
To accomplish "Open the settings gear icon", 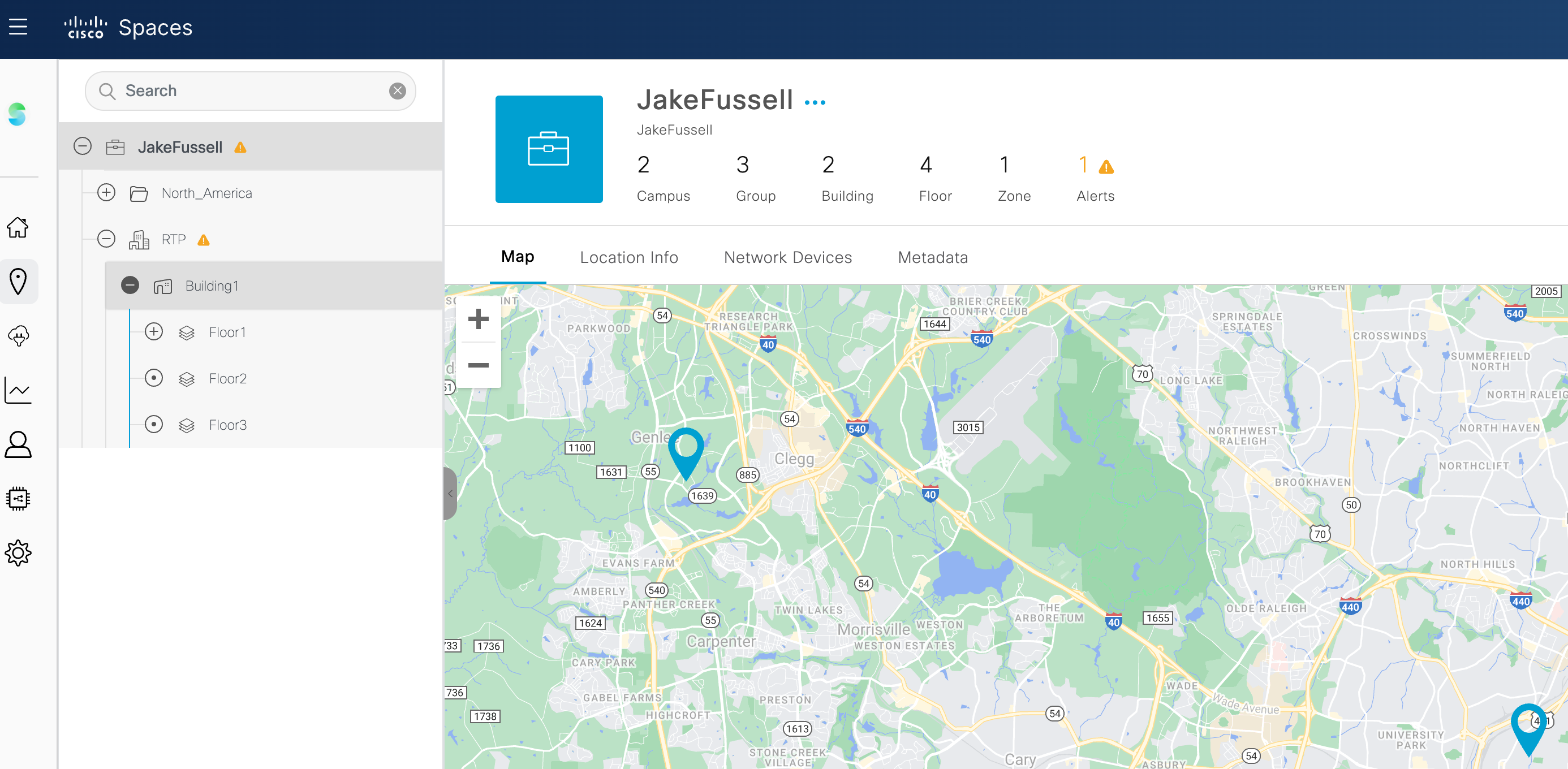I will tap(18, 553).
